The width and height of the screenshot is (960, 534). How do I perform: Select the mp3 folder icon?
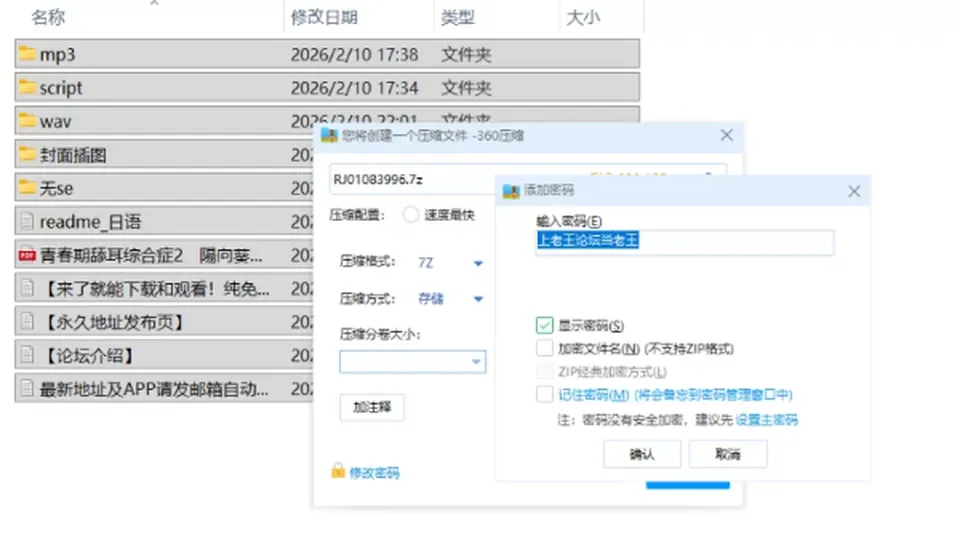pos(27,54)
